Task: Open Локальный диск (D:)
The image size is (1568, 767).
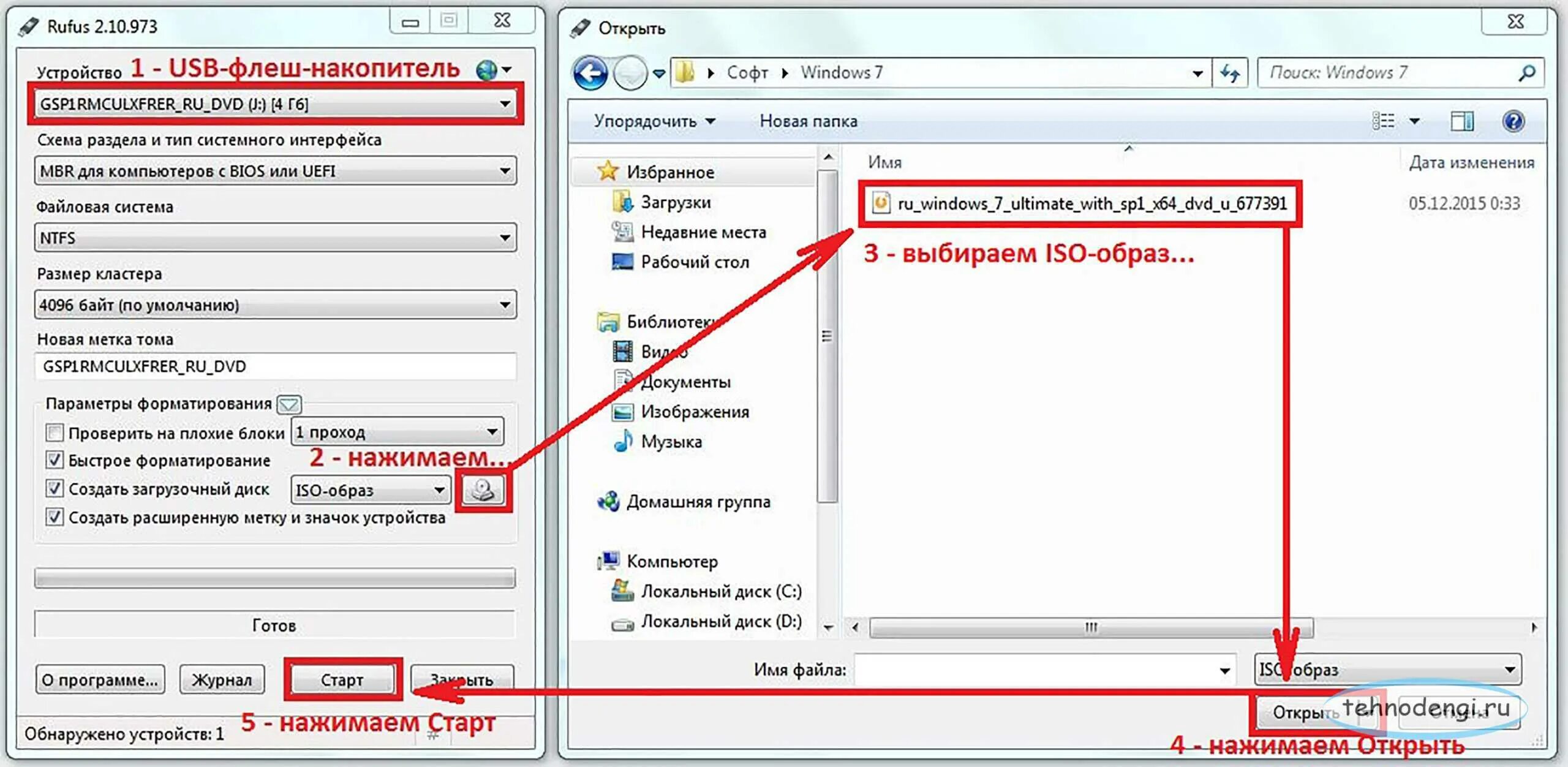Action: pyautogui.click(x=721, y=622)
